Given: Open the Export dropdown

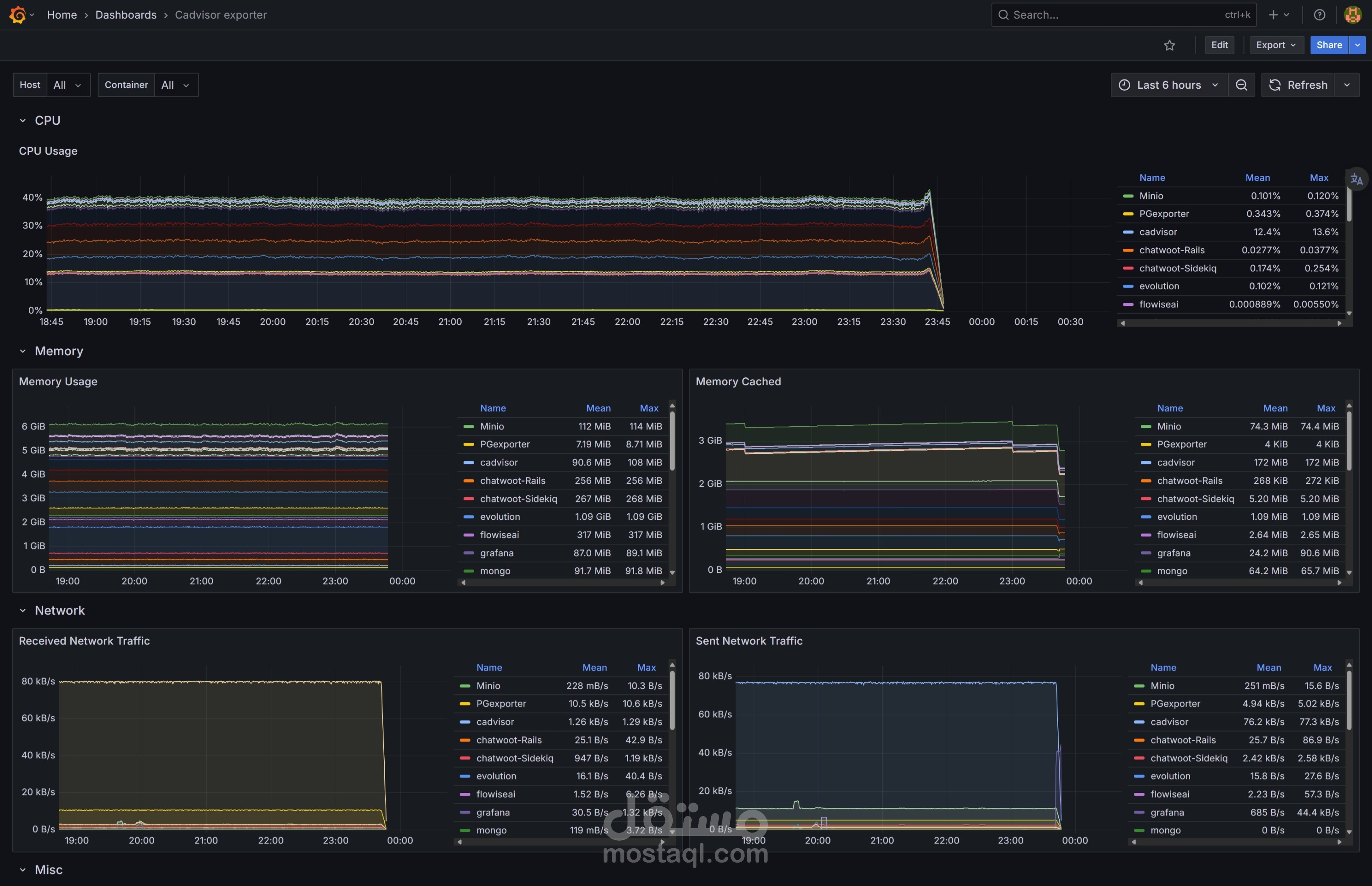Looking at the screenshot, I should pyautogui.click(x=1276, y=45).
